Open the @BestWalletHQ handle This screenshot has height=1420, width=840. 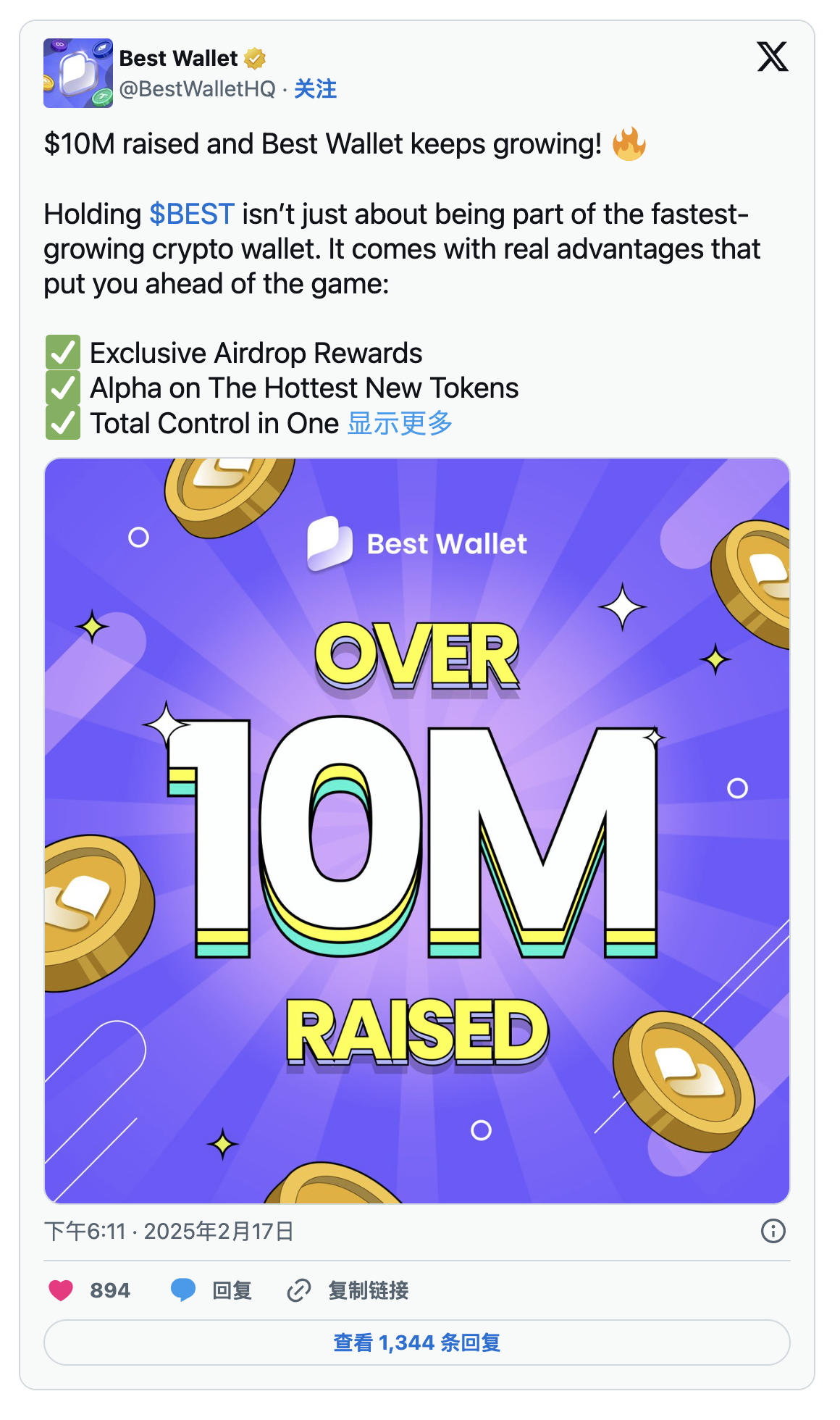pos(197,89)
